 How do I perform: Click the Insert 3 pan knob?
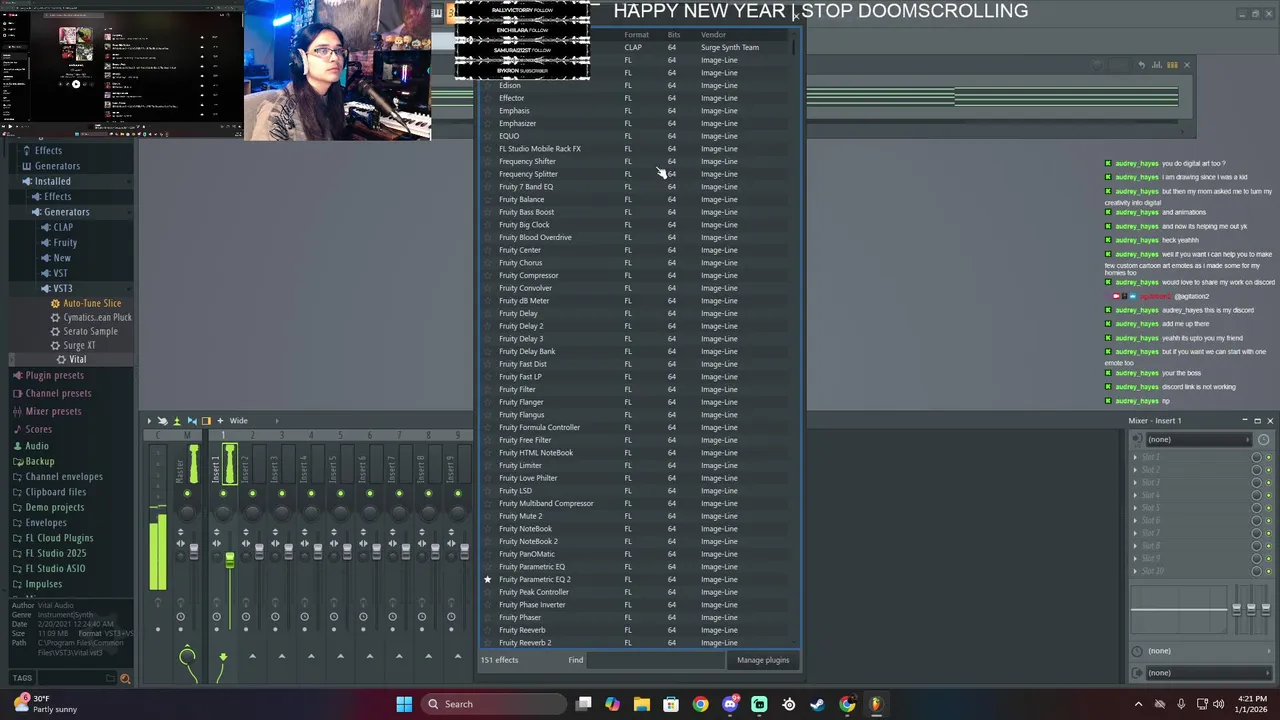(x=282, y=511)
